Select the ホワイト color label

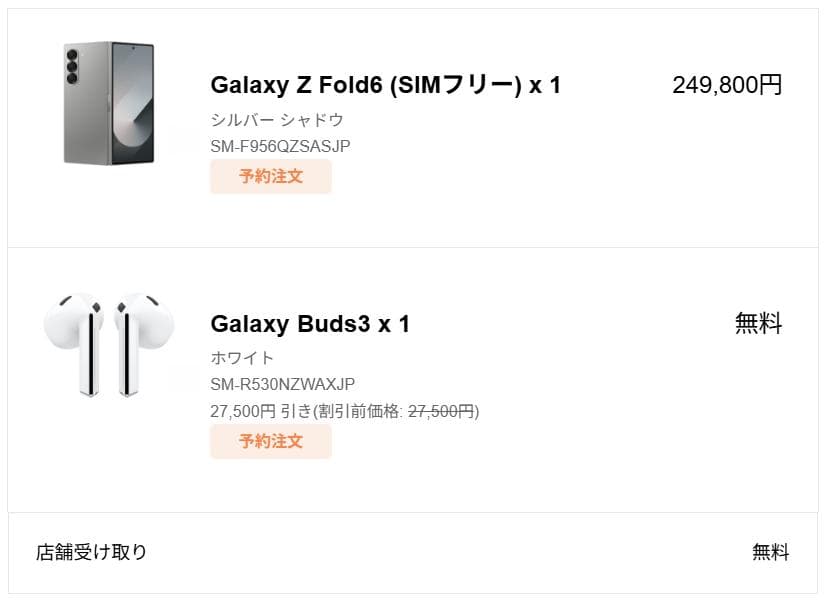click(x=242, y=358)
